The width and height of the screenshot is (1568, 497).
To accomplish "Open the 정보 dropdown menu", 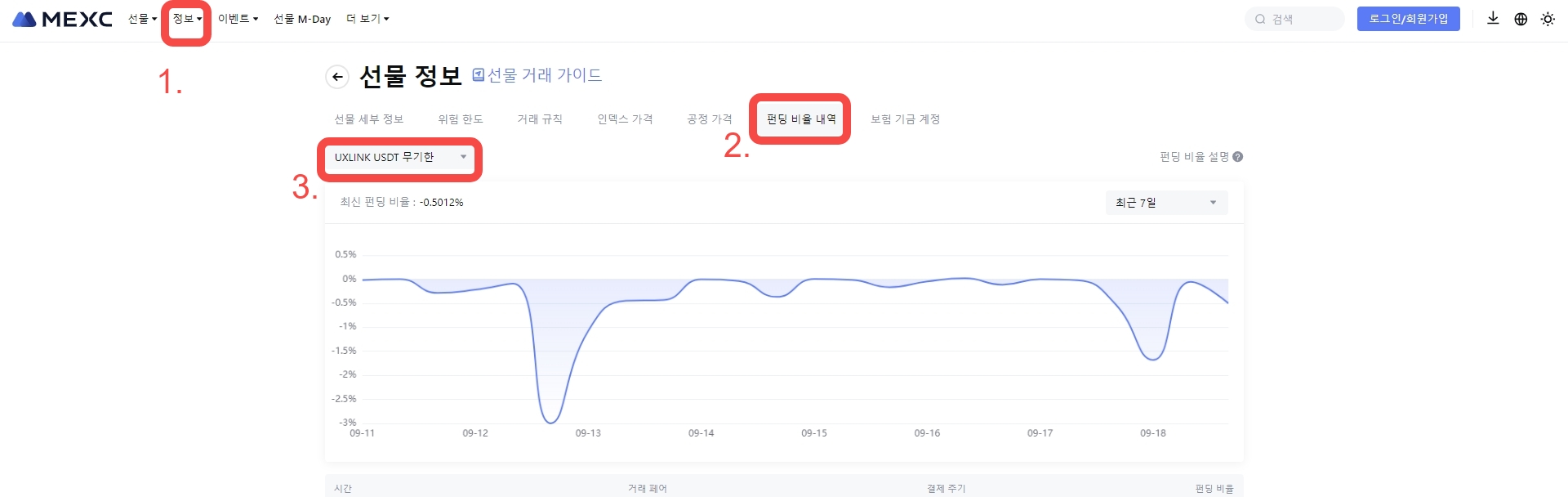I will click(x=186, y=19).
